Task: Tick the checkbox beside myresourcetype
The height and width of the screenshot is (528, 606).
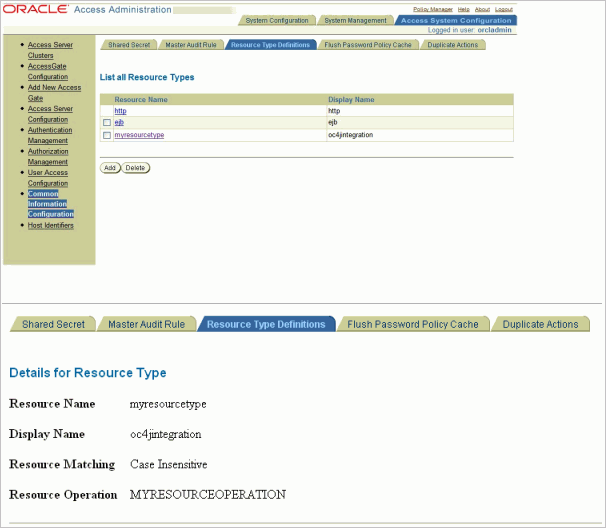Action: [107, 135]
